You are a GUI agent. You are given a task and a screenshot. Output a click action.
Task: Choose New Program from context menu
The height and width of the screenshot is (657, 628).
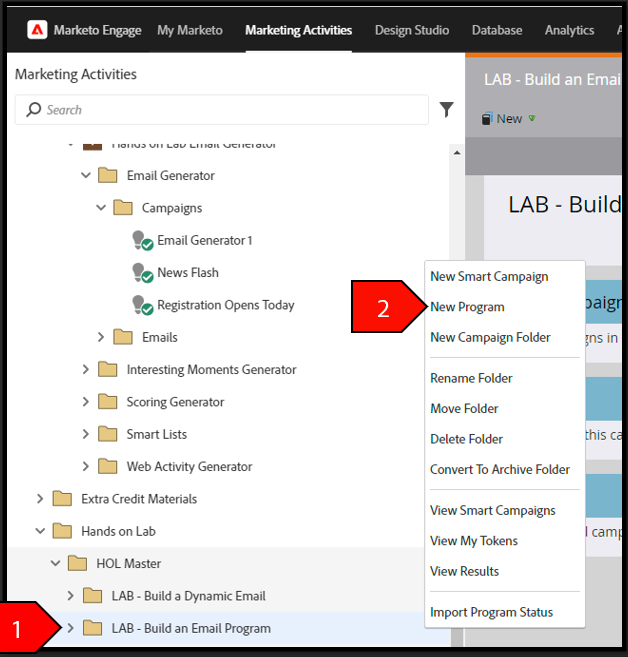(467, 307)
